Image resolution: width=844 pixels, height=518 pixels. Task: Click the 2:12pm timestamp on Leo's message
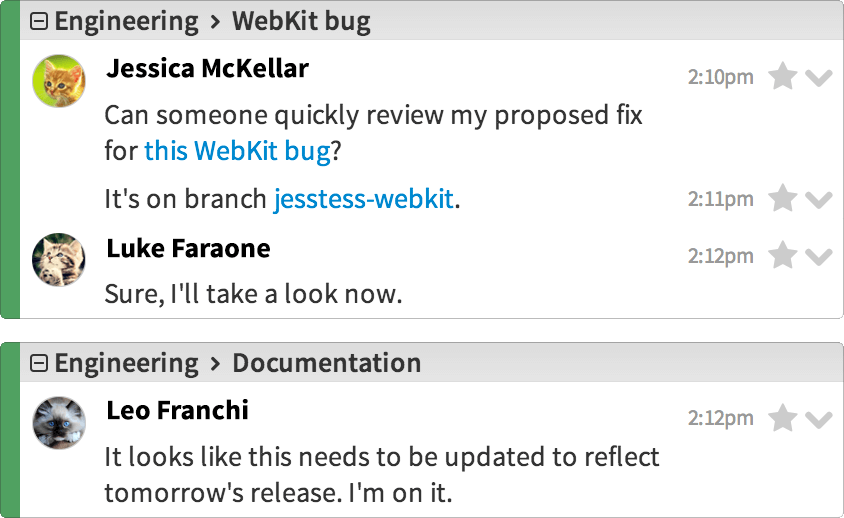pyautogui.click(x=720, y=418)
